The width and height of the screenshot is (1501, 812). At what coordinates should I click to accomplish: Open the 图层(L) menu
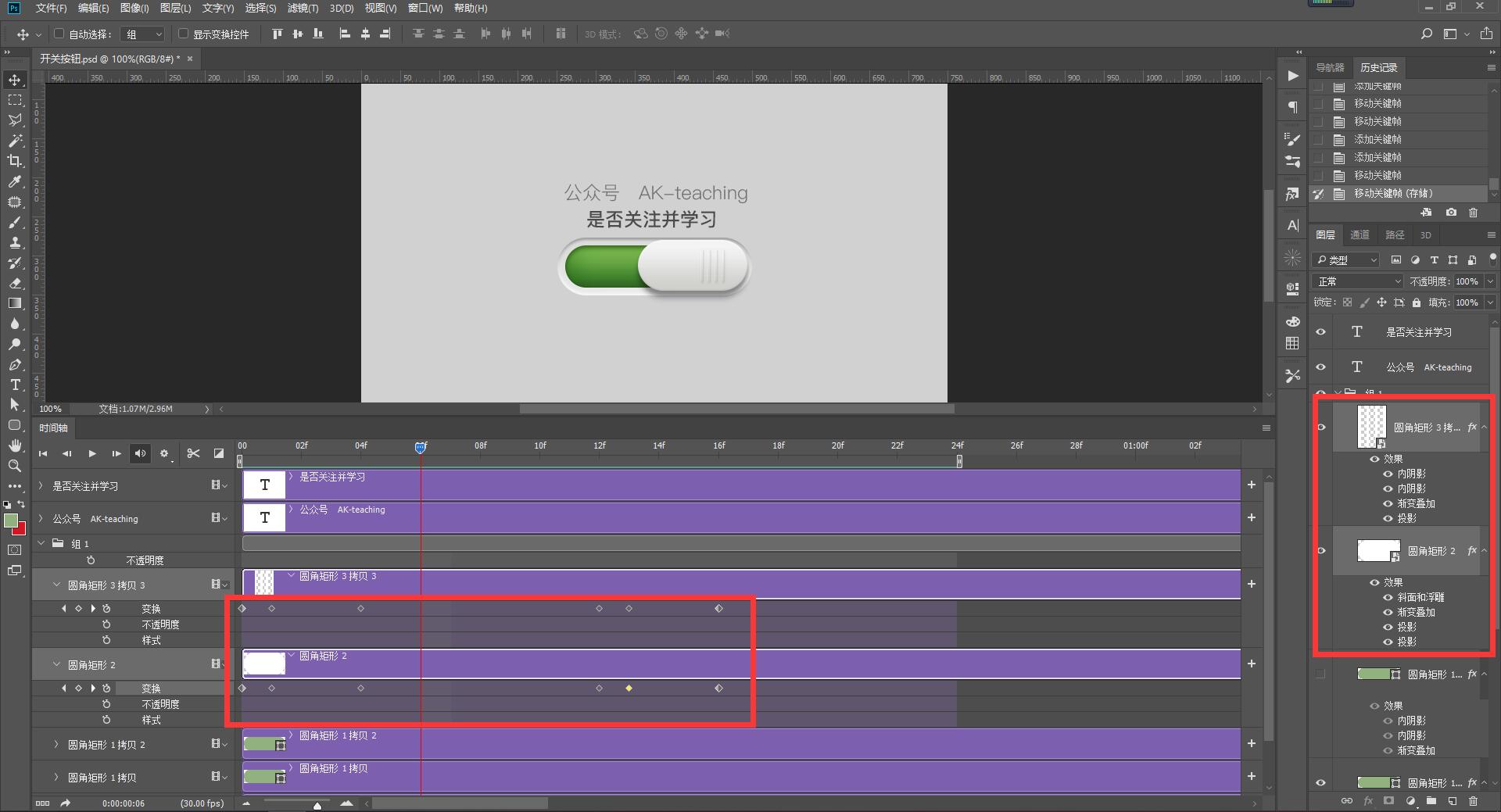tap(175, 8)
